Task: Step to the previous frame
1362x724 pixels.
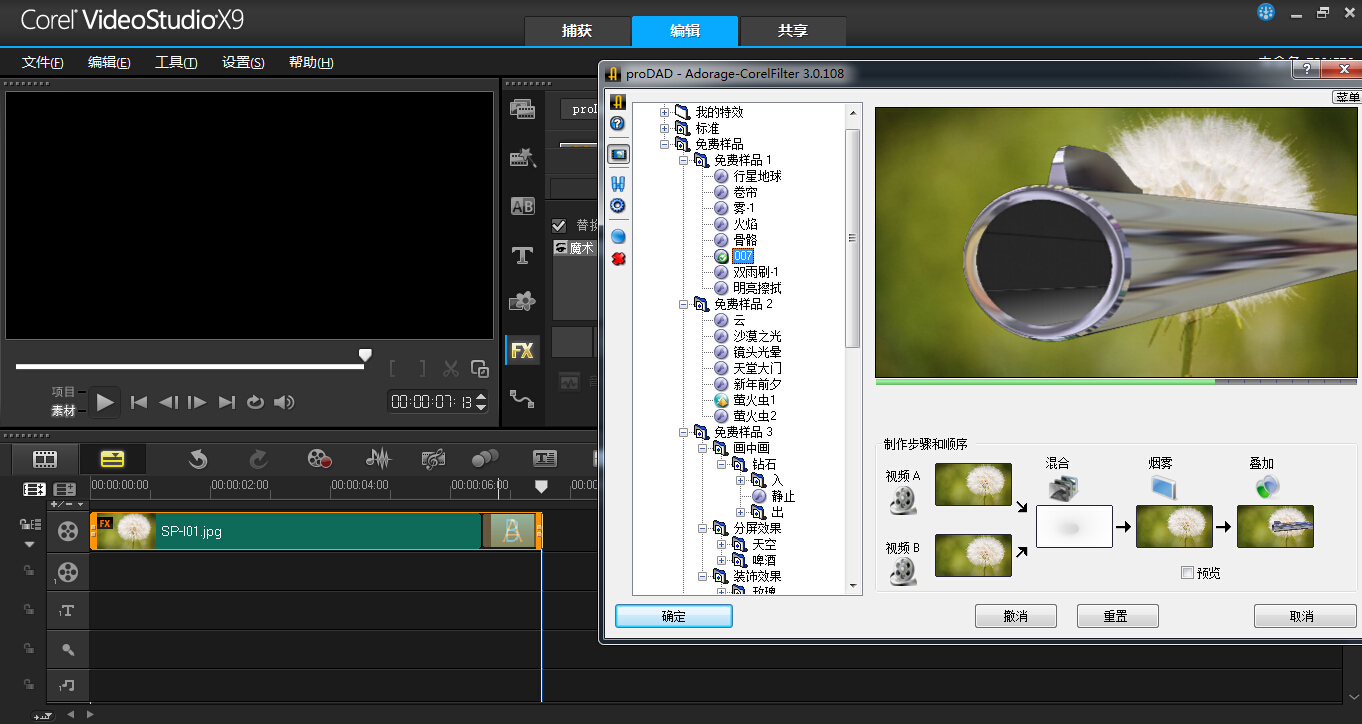Action: (x=168, y=402)
